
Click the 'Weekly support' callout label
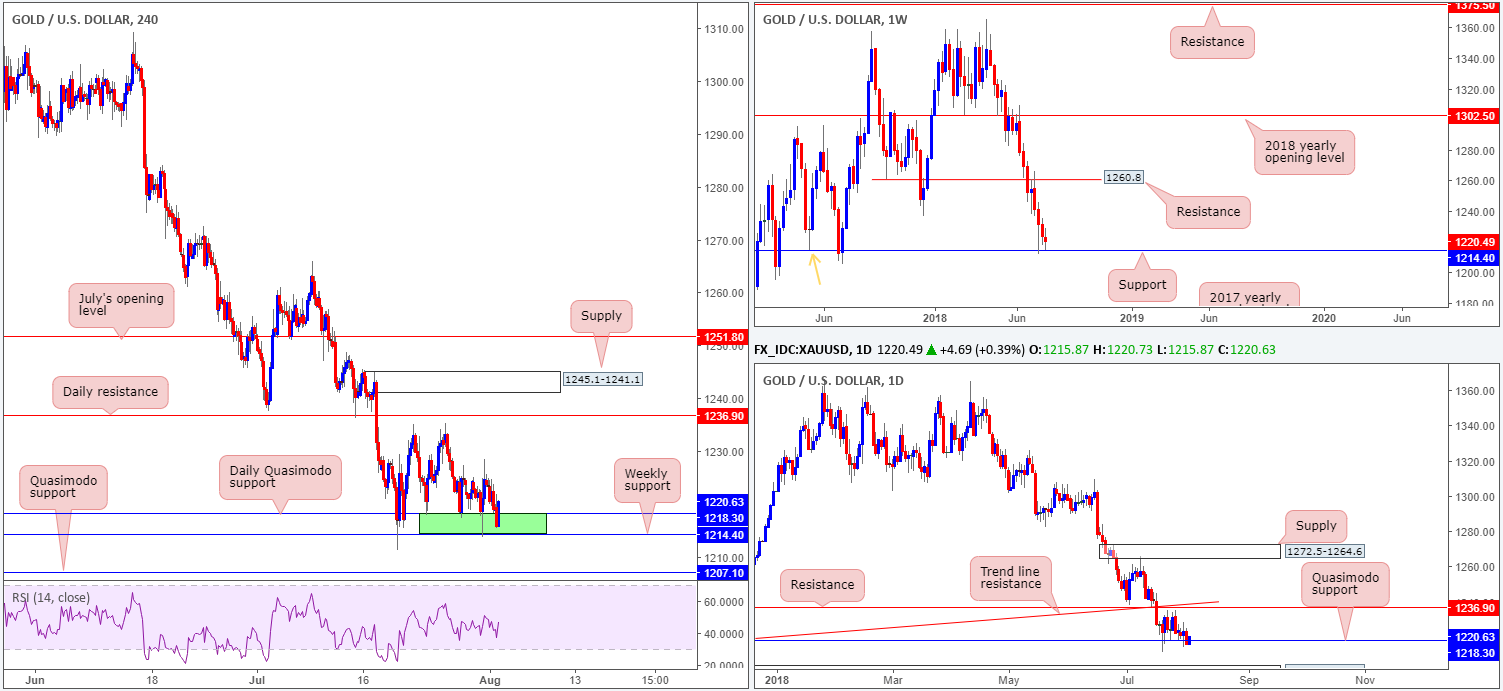tap(648, 478)
